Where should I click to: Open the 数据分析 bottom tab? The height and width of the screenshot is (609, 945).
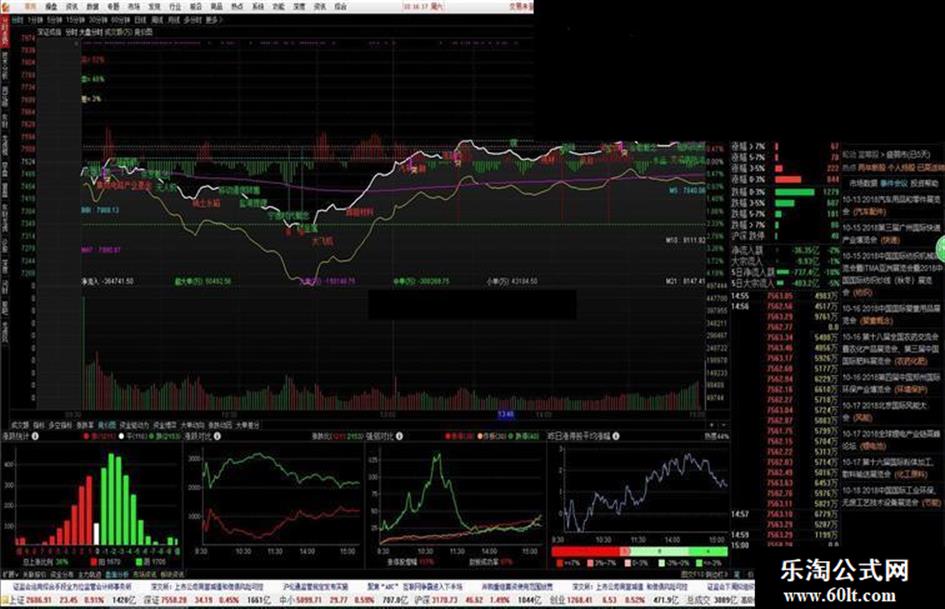point(117,575)
